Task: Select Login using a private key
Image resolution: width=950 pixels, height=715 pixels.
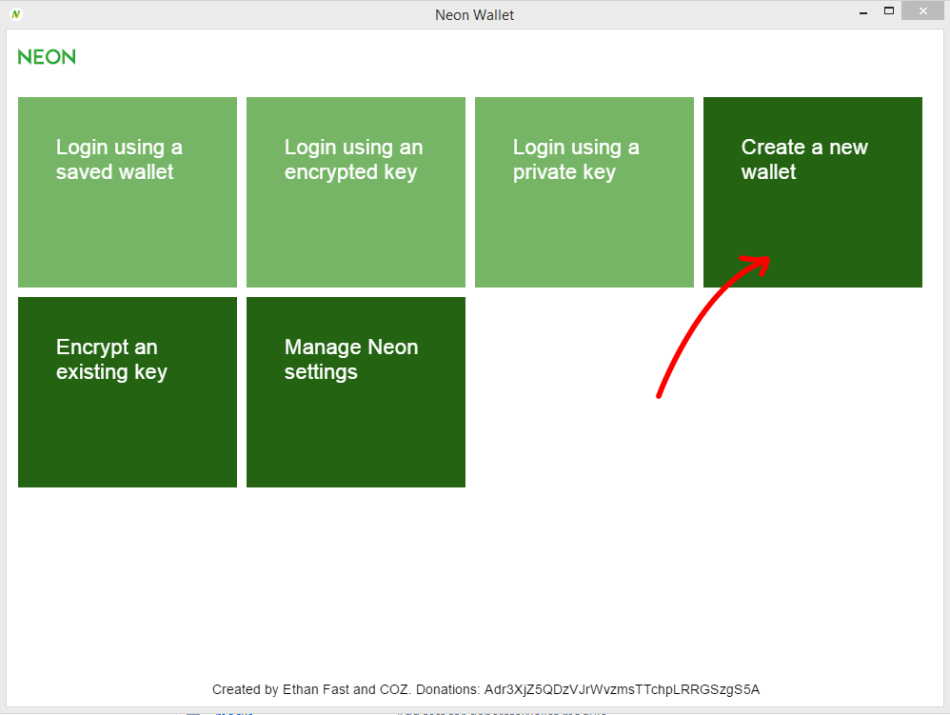Action: click(x=584, y=192)
